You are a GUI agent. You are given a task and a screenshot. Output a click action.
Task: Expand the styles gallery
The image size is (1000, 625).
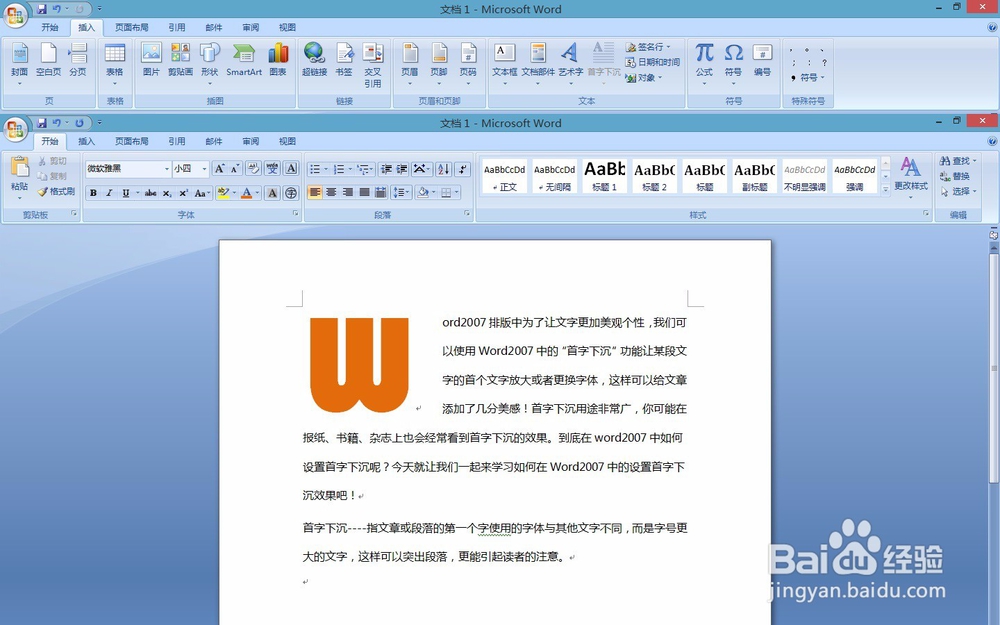coord(885,189)
